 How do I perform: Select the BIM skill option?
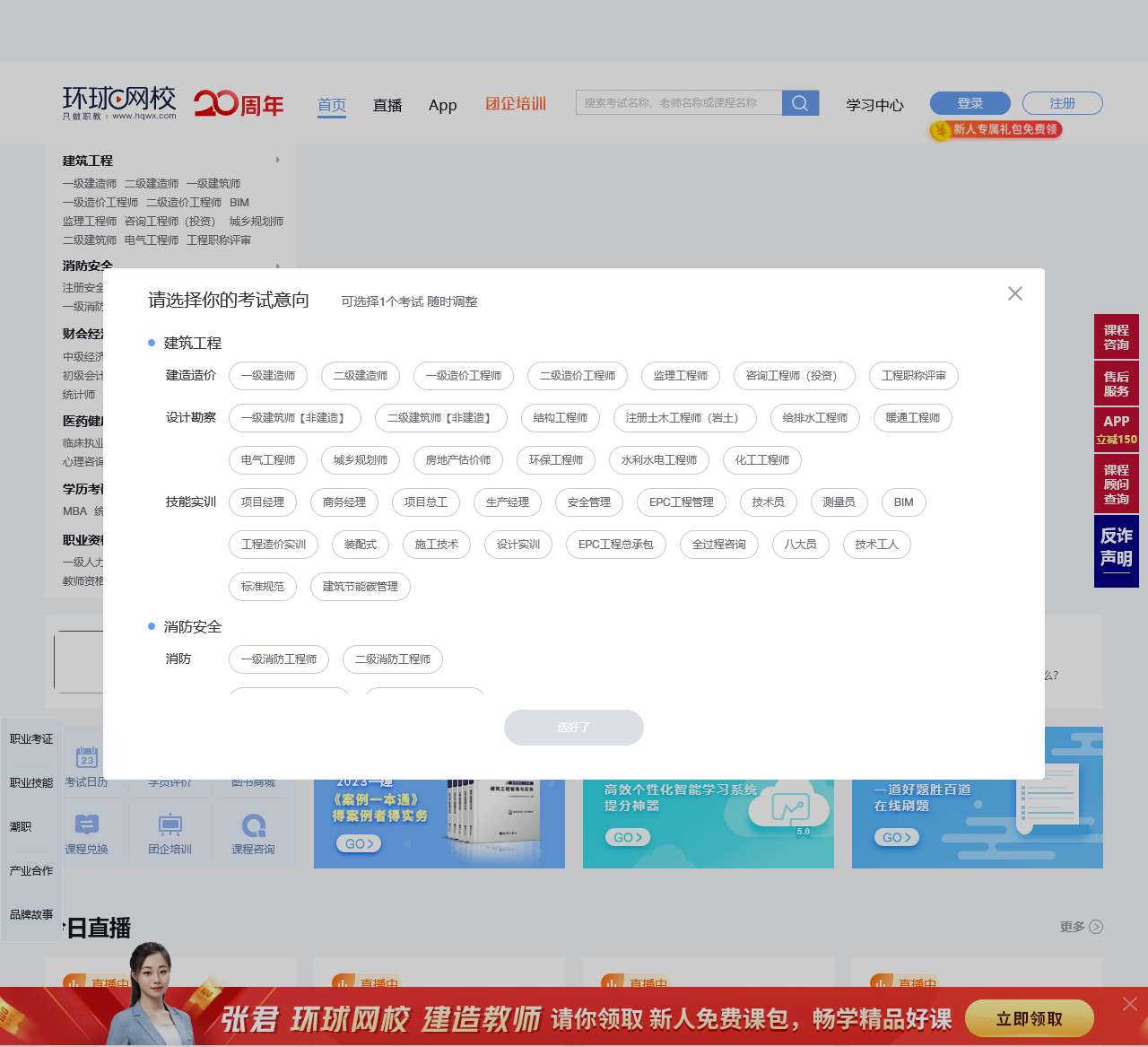(903, 502)
